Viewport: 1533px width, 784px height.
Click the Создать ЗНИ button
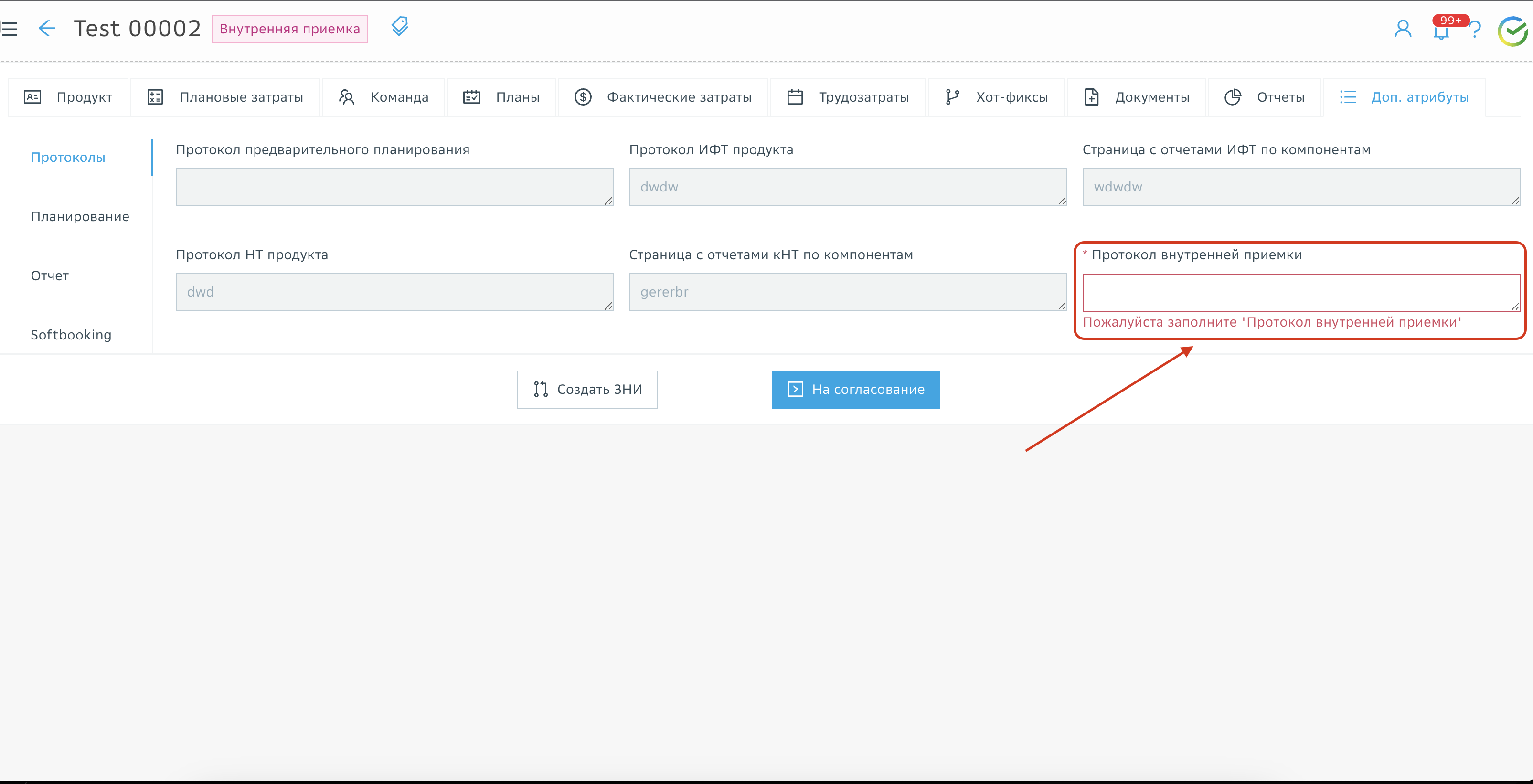click(x=587, y=390)
